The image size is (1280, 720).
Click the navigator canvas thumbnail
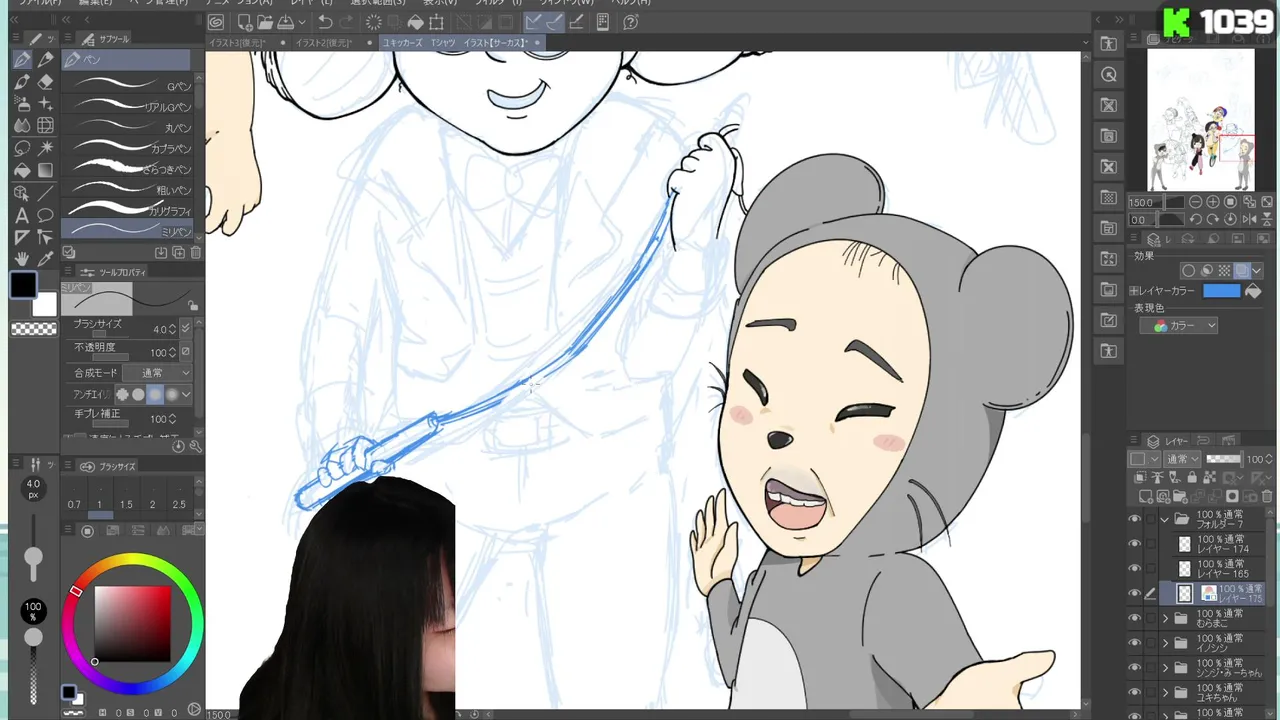coord(1201,120)
